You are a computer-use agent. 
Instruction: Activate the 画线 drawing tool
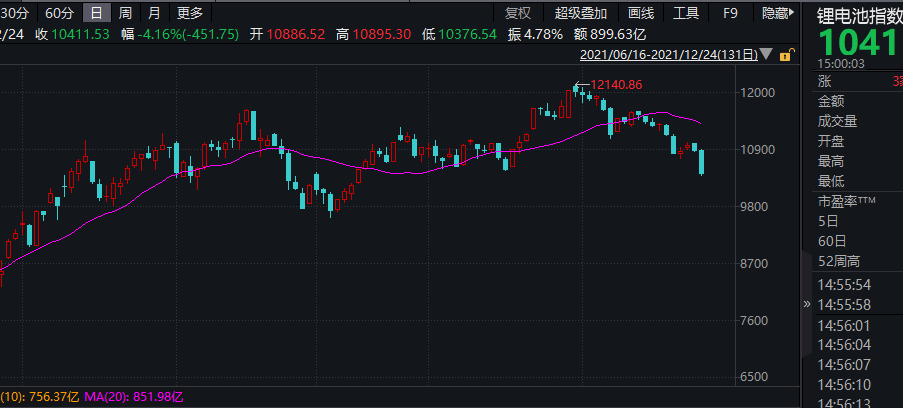click(641, 13)
